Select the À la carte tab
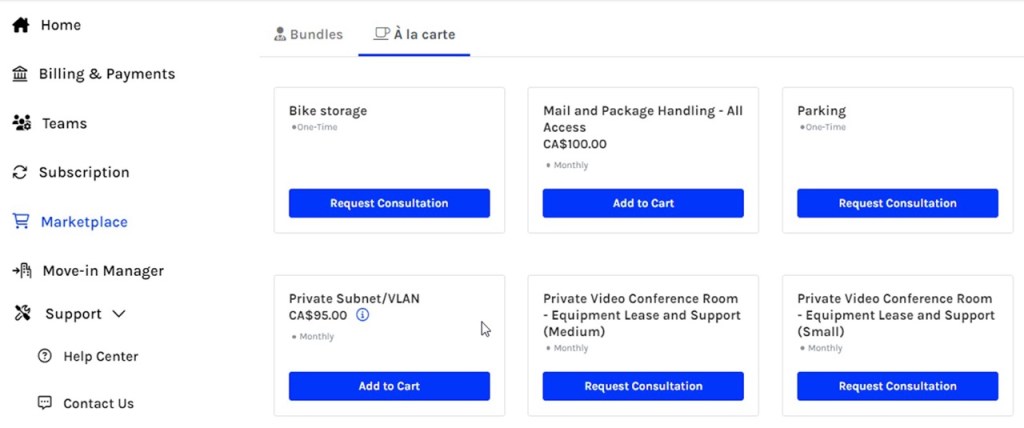 [x=414, y=34]
